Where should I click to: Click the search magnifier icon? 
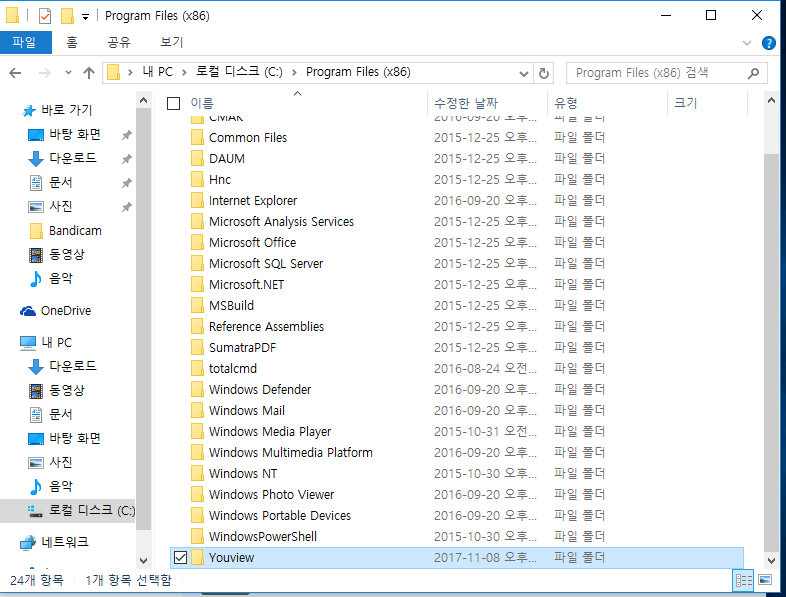tap(753, 74)
